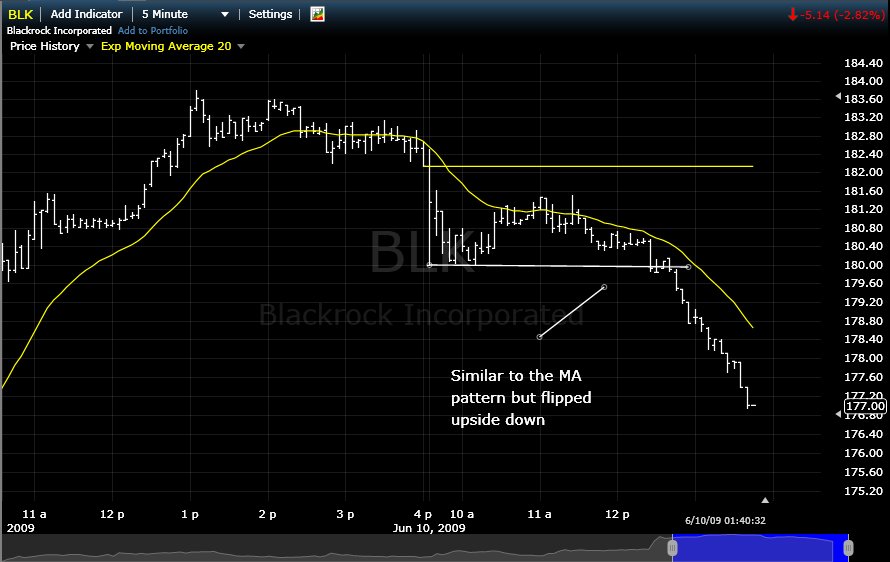Click the 180.00 price axis label
890x562 pixels.
863,265
